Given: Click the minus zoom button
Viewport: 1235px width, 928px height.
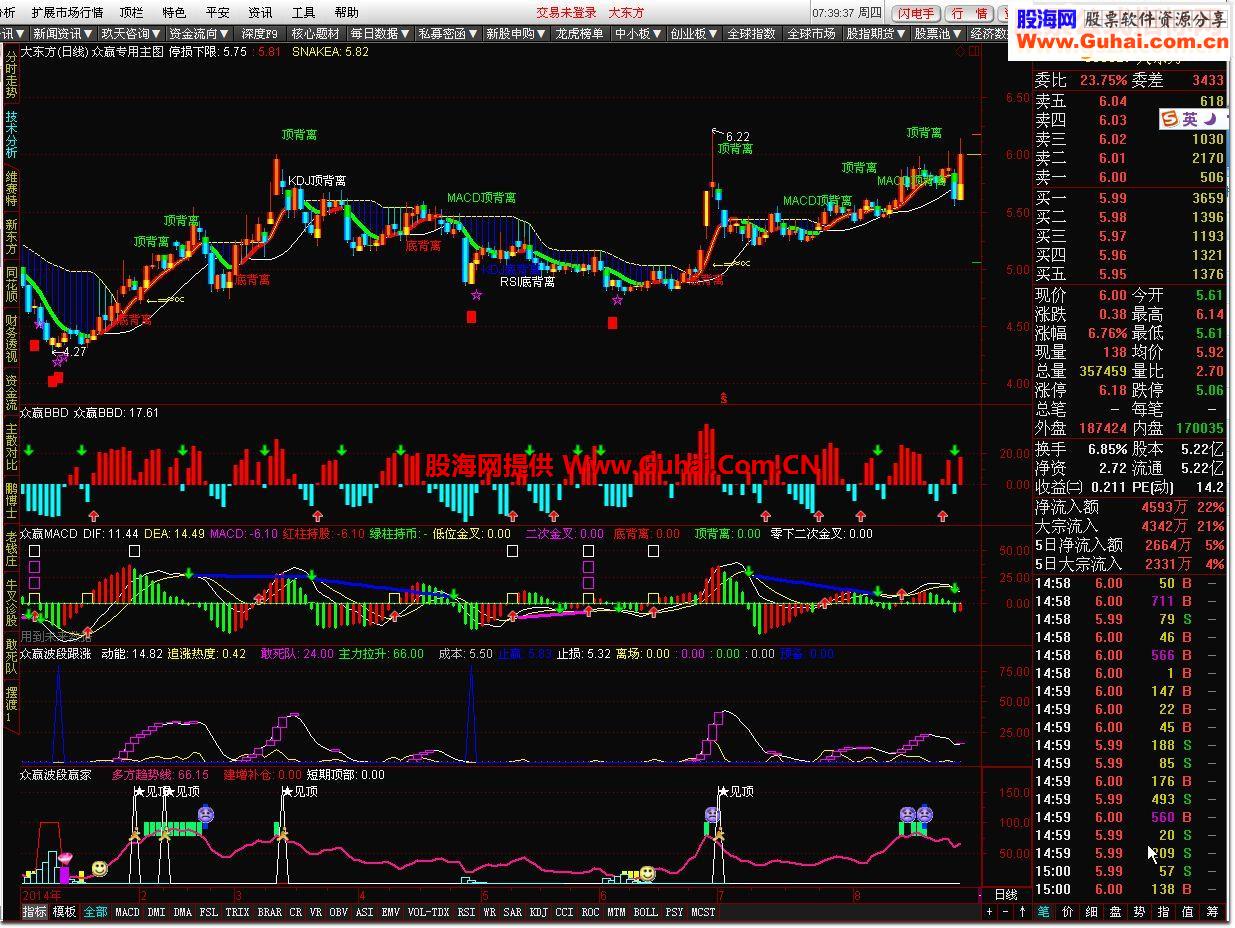Looking at the screenshot, I should [1005, 912].
